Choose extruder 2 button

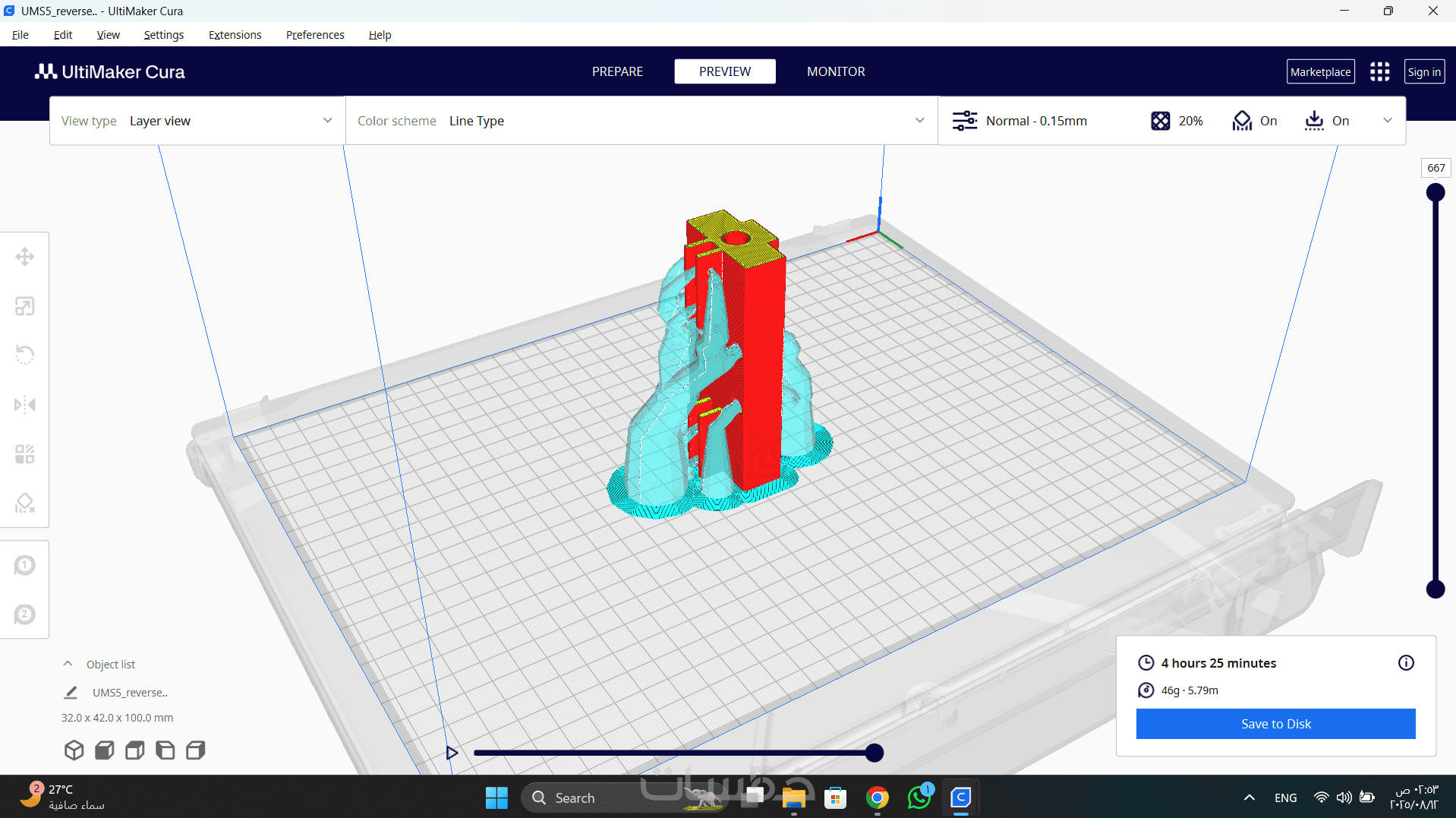pos(25,614)
